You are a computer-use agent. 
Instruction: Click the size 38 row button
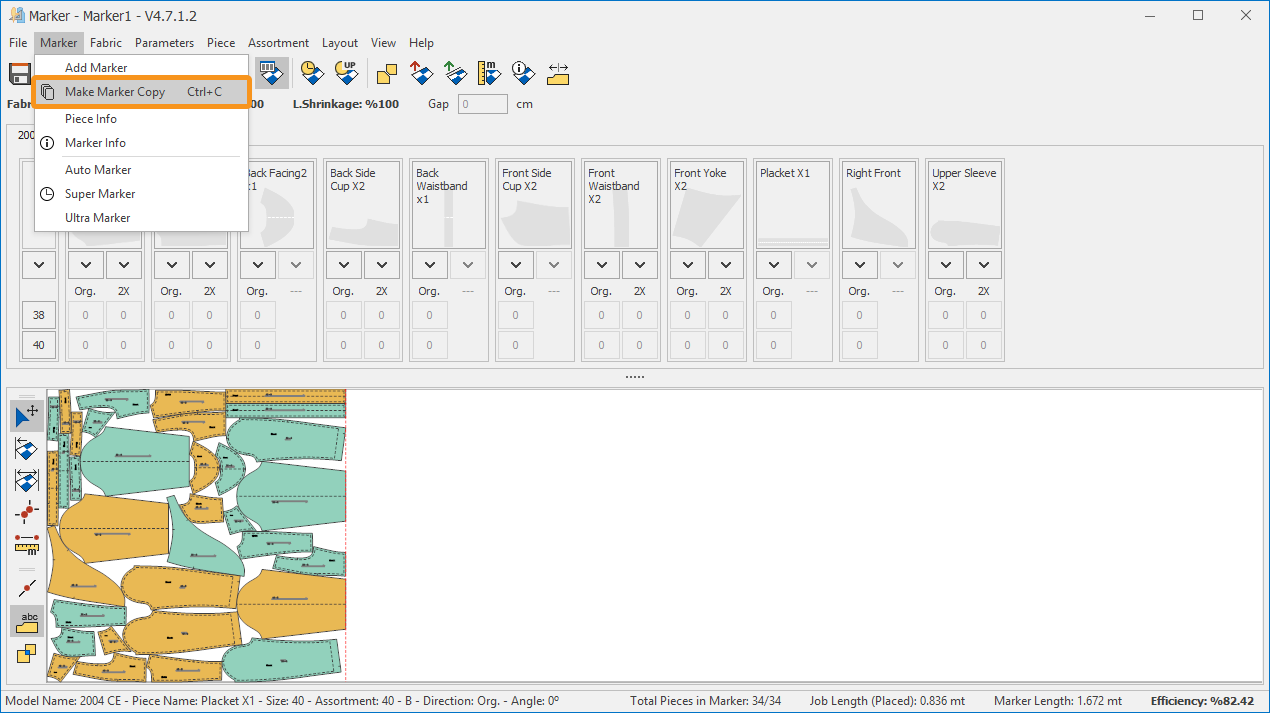point(39,315)
